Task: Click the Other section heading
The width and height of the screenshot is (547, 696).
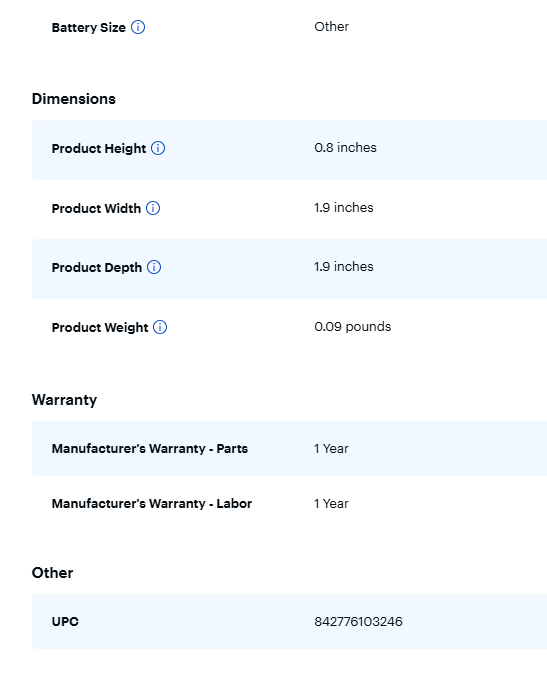Action: pos(52,573)
